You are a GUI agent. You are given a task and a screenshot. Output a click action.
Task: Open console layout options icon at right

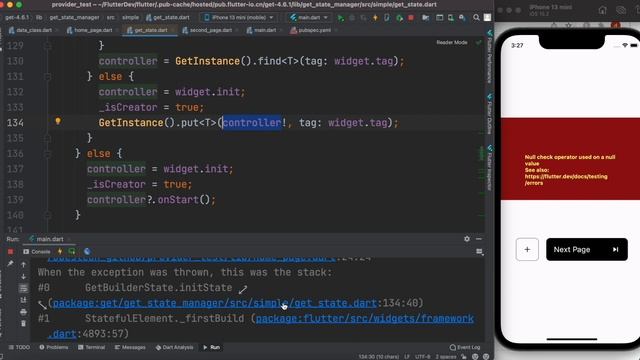click(480, 252)
